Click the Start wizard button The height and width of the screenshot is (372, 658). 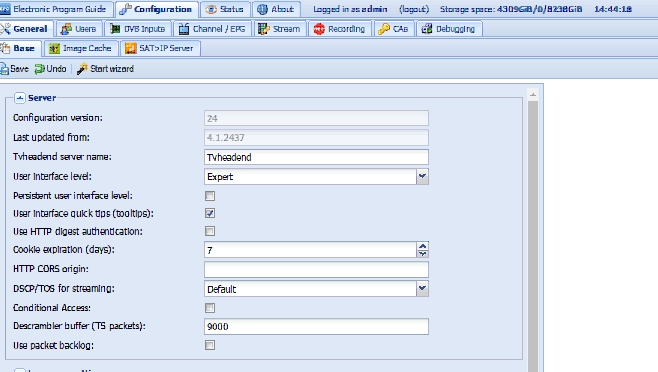[x=105, y=68]
